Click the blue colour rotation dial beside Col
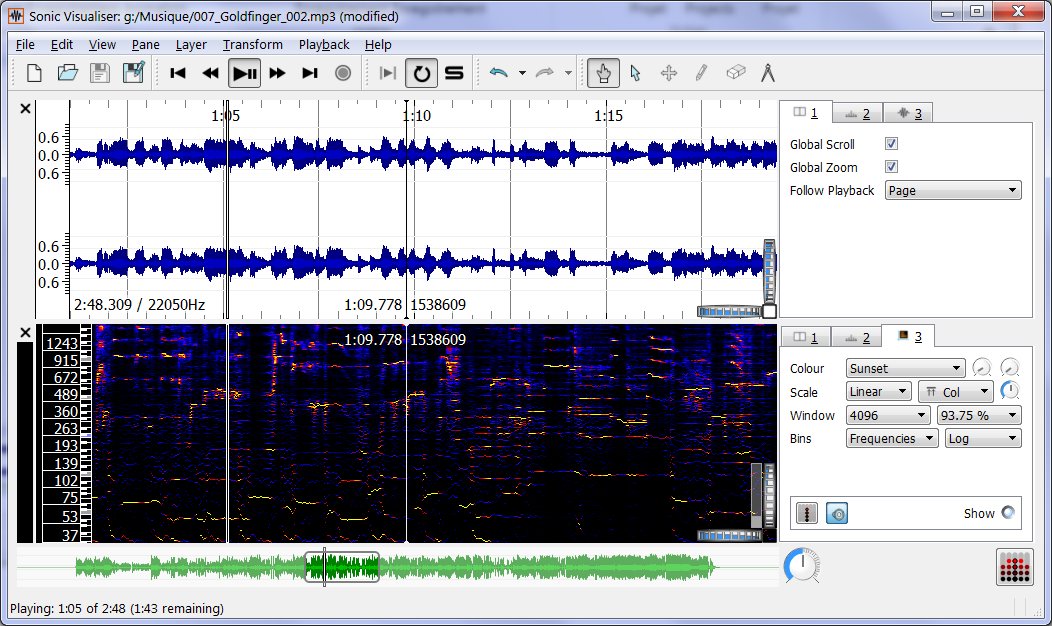The image size is (1052, 626). click(1010, 390)
